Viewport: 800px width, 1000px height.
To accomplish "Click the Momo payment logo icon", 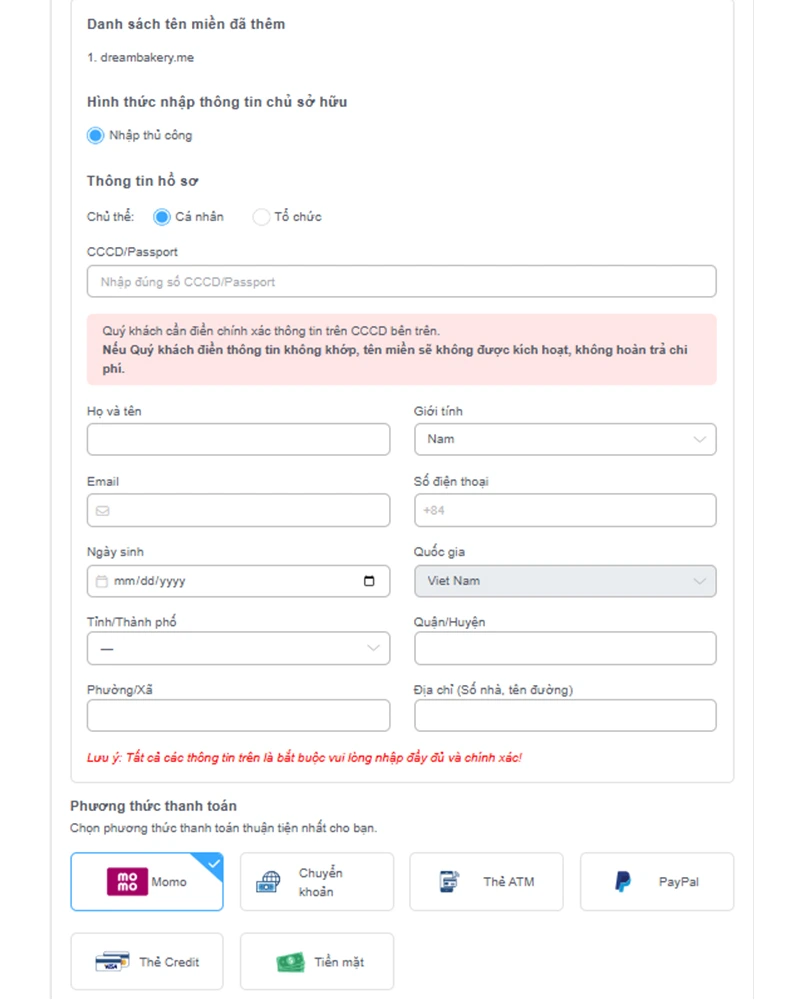I will click(x=127, y=882).
